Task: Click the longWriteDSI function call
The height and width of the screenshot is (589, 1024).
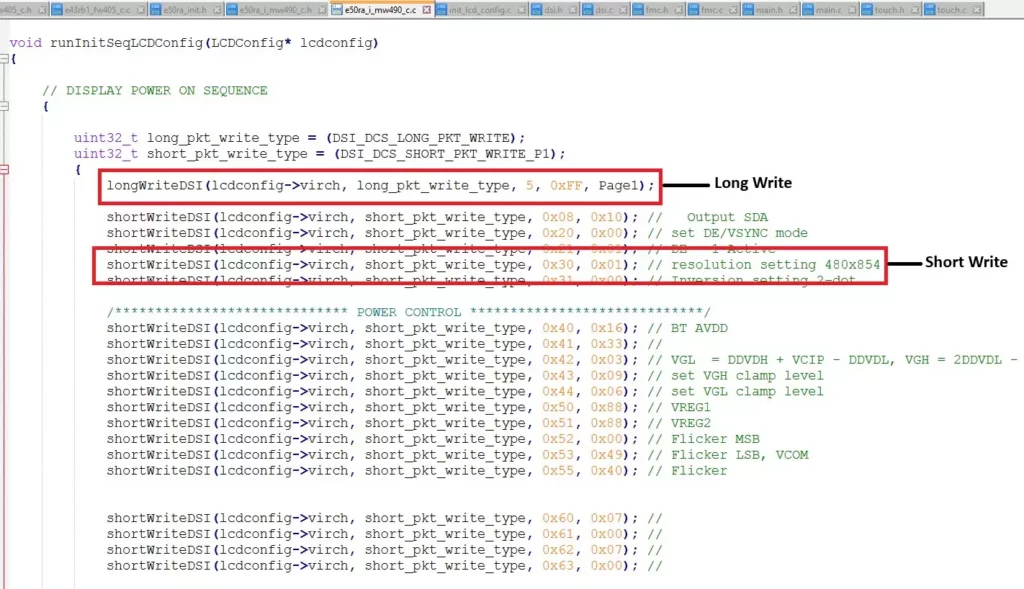Action: [x=155, y=185]
